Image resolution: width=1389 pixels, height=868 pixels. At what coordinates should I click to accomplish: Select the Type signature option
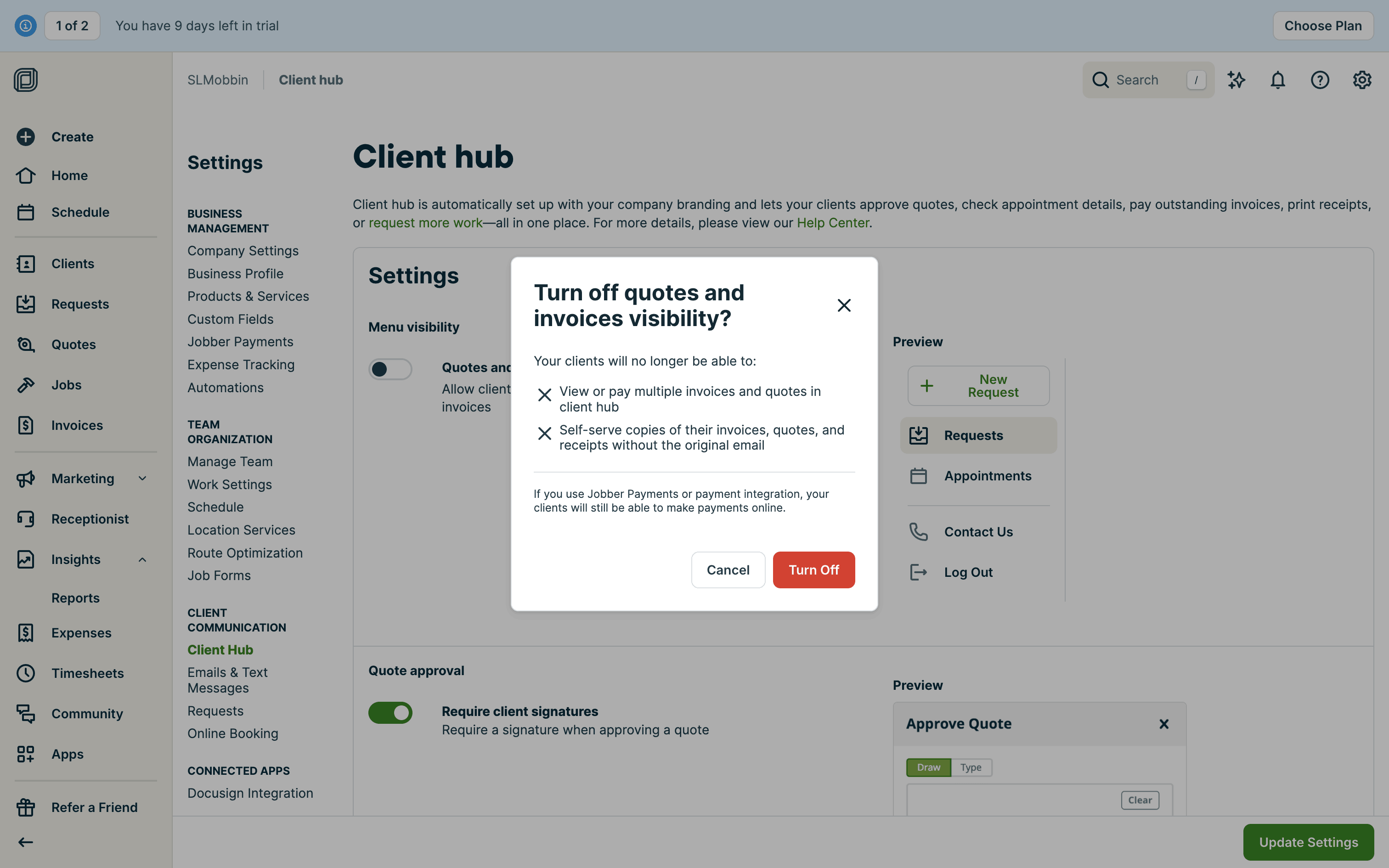[x=971, y=767]
